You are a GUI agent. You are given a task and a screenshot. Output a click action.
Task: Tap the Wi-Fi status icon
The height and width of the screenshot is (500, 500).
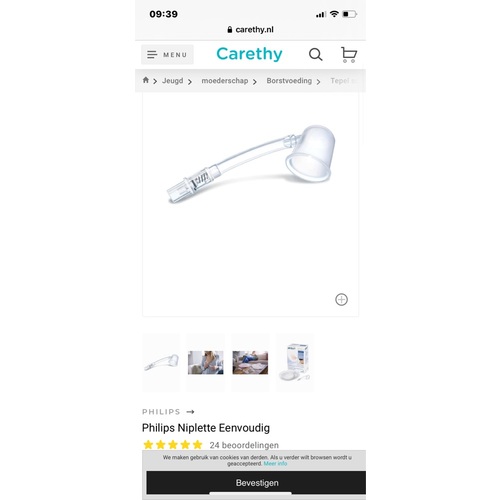[334, 14]
